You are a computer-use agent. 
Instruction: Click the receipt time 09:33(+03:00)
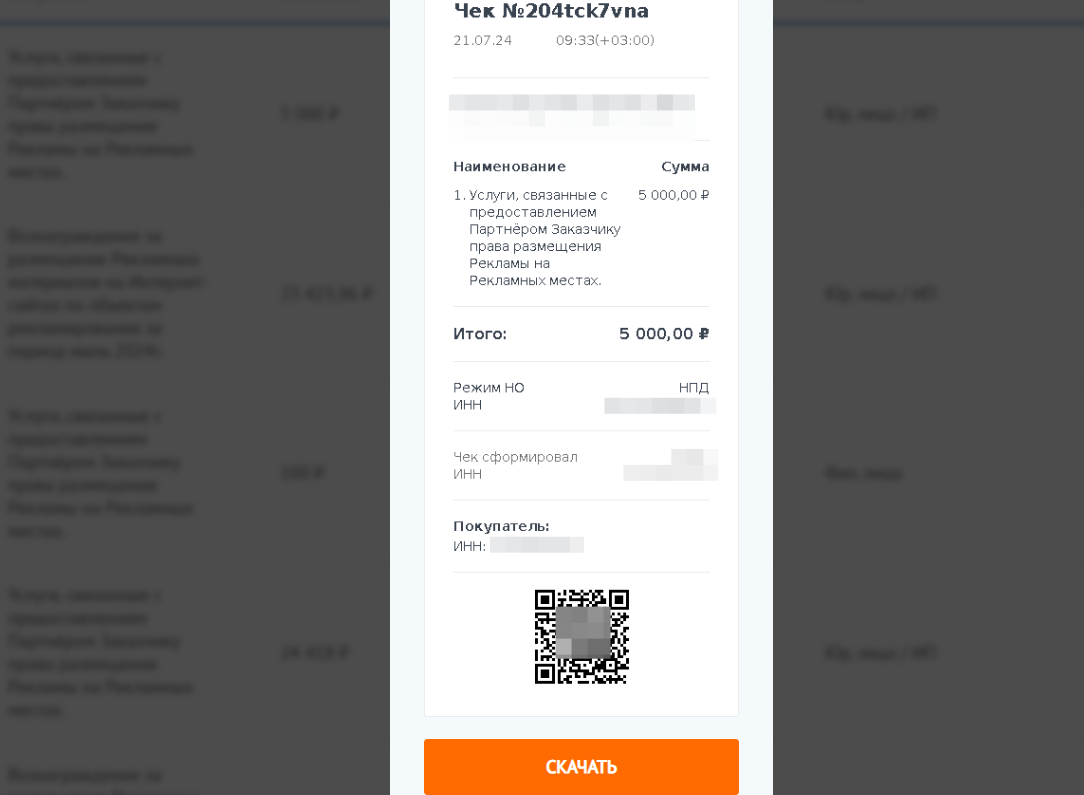605,41
